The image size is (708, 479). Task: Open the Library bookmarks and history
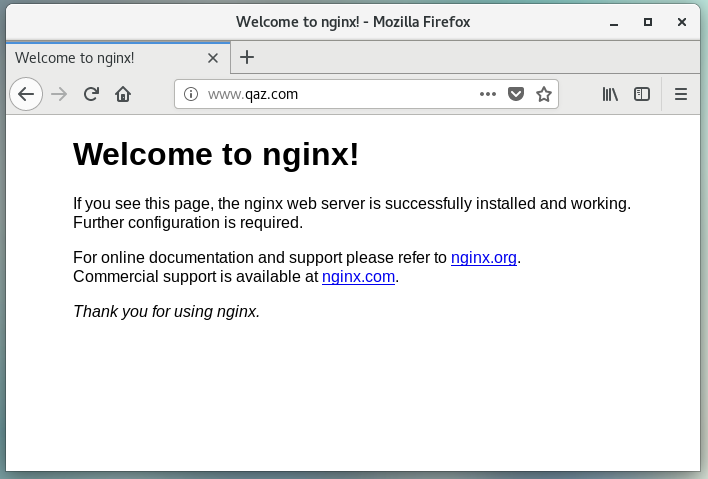[610, 94]
